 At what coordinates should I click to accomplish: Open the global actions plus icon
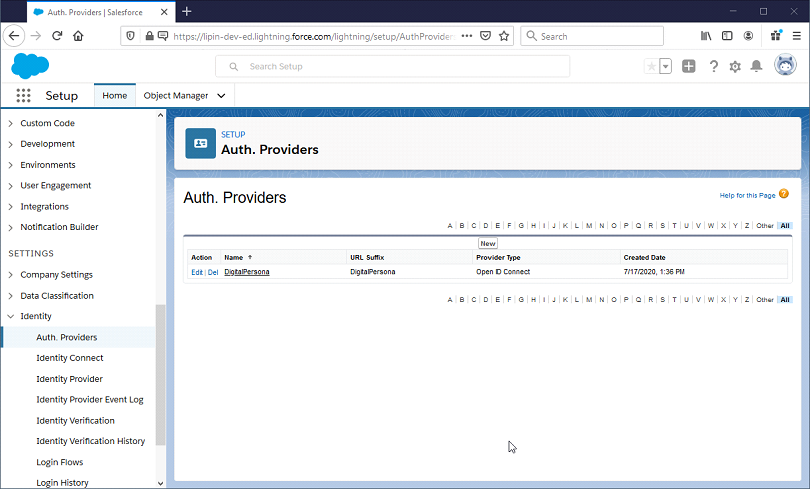click(689, 66)
